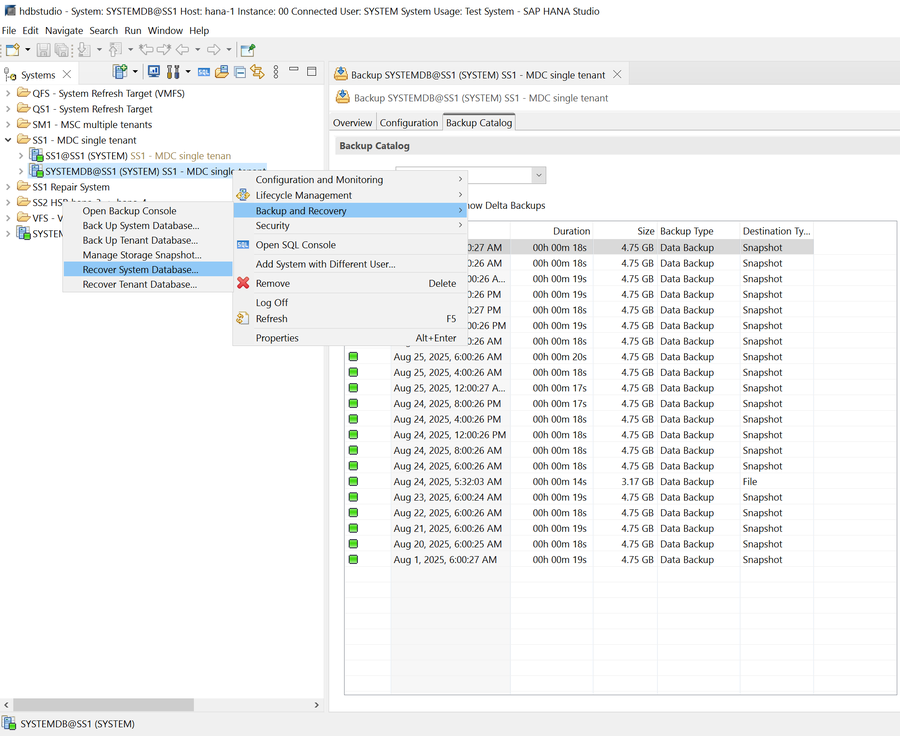This screenshot has width=900, height=736.
Task: Switch to the Configuration tab
Action: pyautogui.click(x=408, y=123)
